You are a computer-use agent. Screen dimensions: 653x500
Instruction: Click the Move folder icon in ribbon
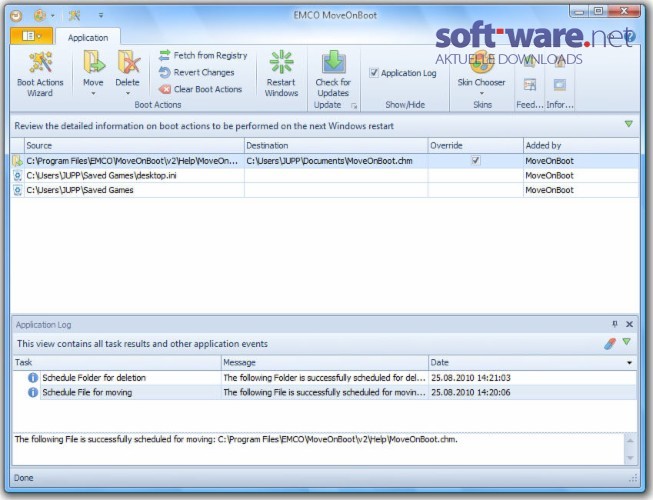[93, 62]
